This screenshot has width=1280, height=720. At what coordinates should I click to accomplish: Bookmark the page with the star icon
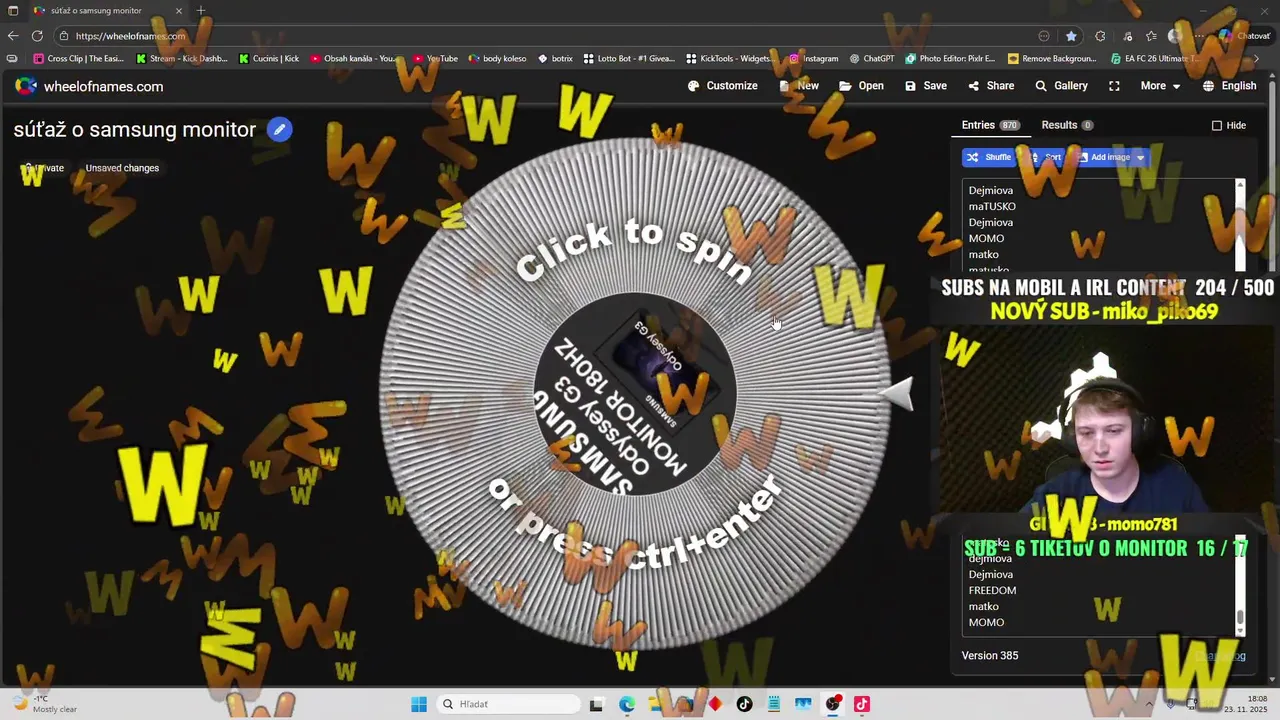[x=1071, y=36]
